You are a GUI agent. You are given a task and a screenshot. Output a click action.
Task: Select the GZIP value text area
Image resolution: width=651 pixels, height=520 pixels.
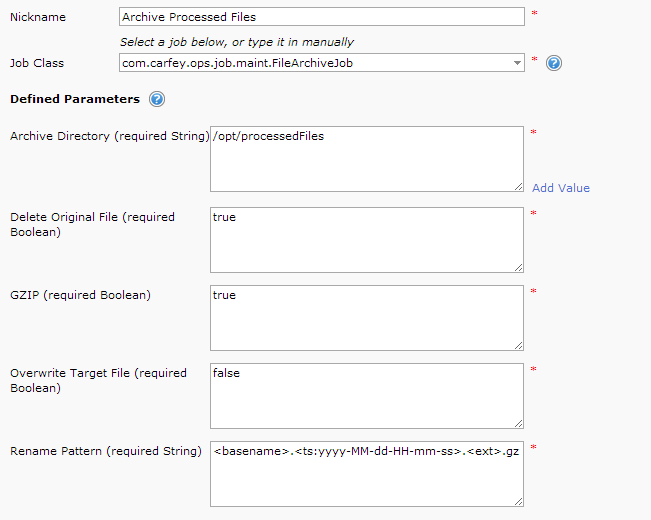pos(366,317)
